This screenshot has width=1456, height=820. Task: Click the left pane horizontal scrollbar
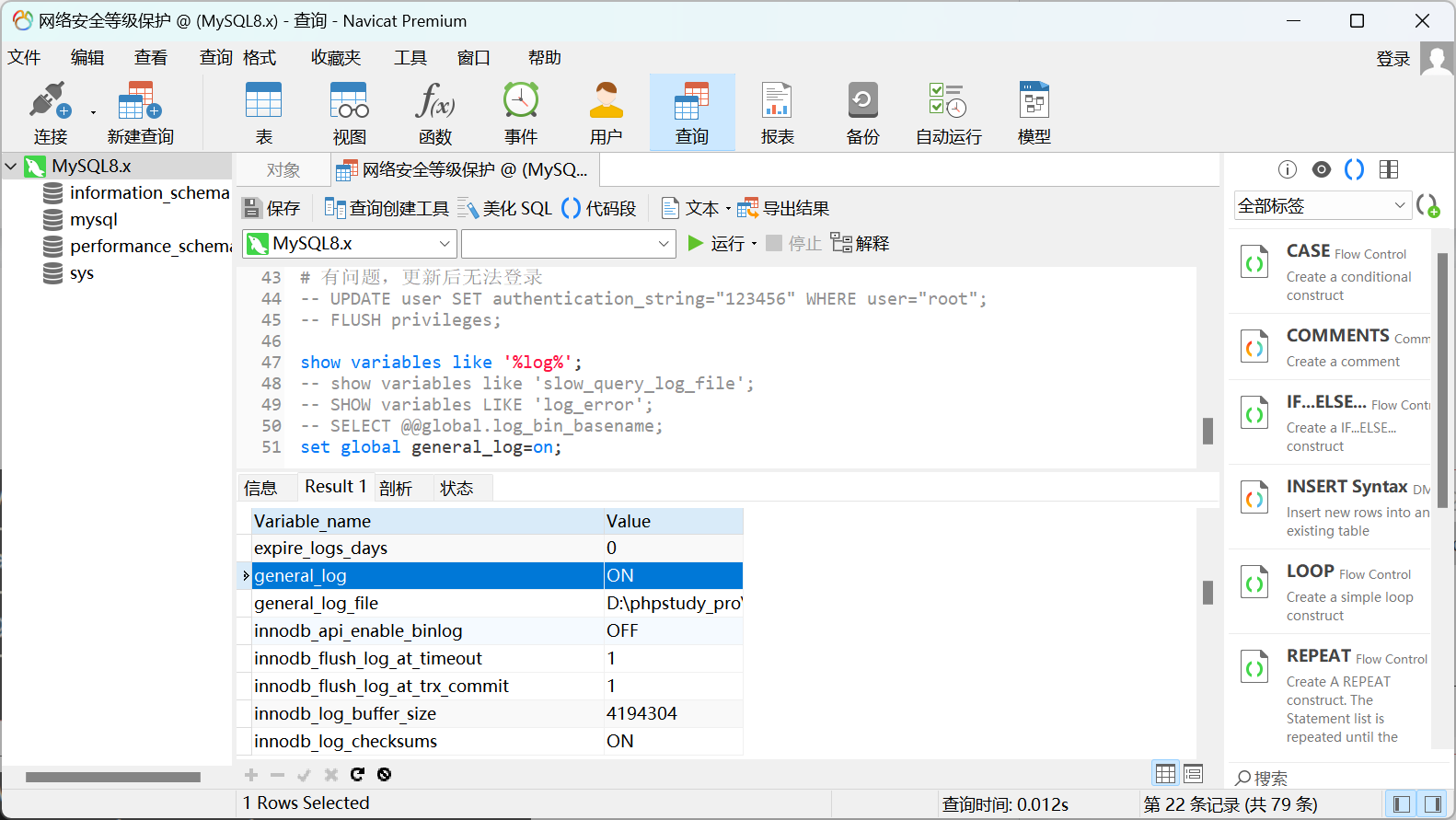113,777
